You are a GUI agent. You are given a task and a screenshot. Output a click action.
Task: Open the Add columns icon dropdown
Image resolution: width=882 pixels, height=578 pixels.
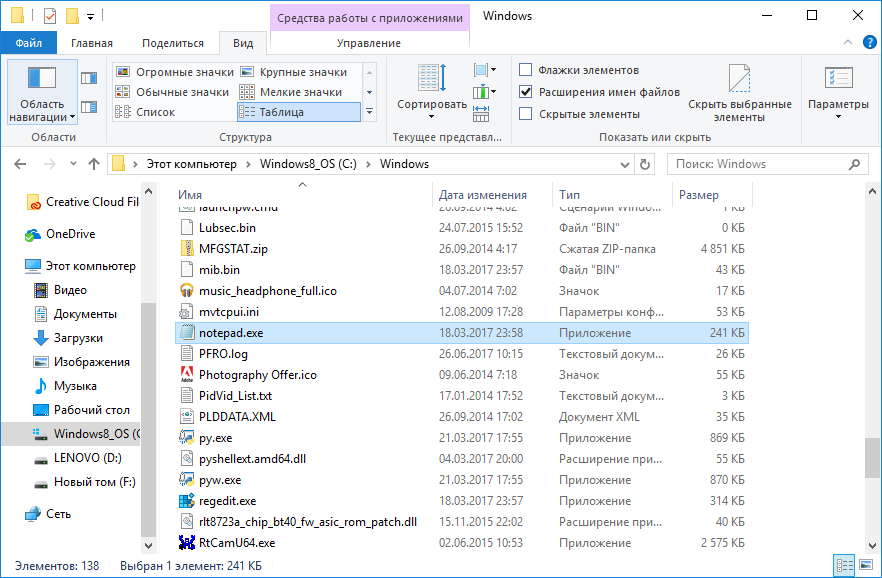pos(485,91)
